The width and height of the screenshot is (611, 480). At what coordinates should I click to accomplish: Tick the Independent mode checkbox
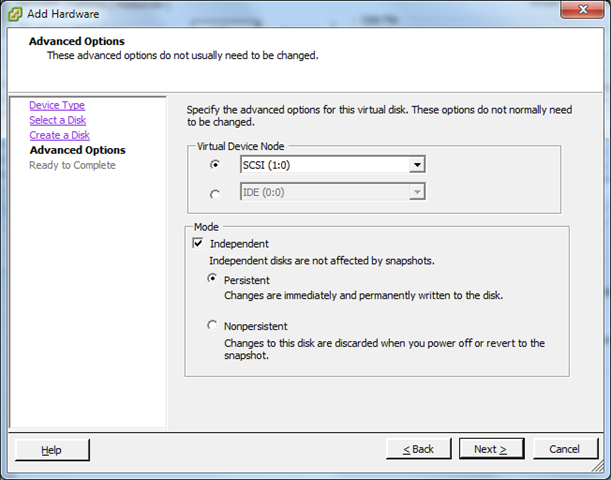198,243
